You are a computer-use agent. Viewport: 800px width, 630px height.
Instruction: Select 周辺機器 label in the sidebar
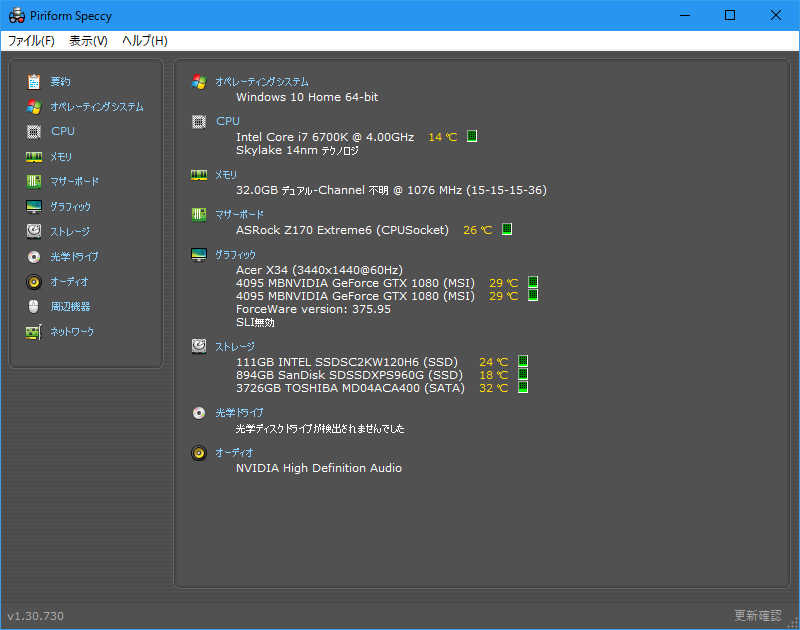pos(70,307)
